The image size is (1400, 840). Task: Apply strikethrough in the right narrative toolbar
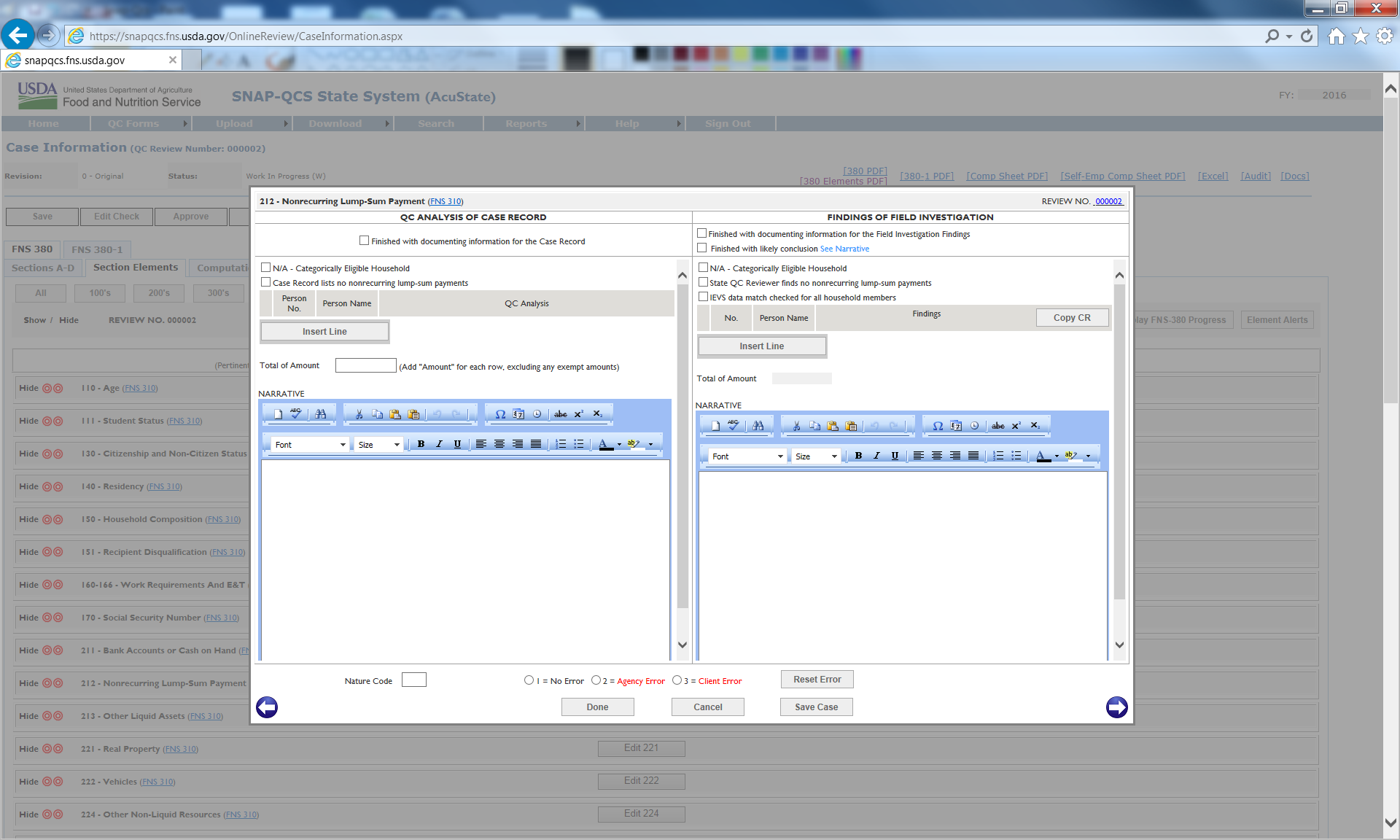coord(997,425)
